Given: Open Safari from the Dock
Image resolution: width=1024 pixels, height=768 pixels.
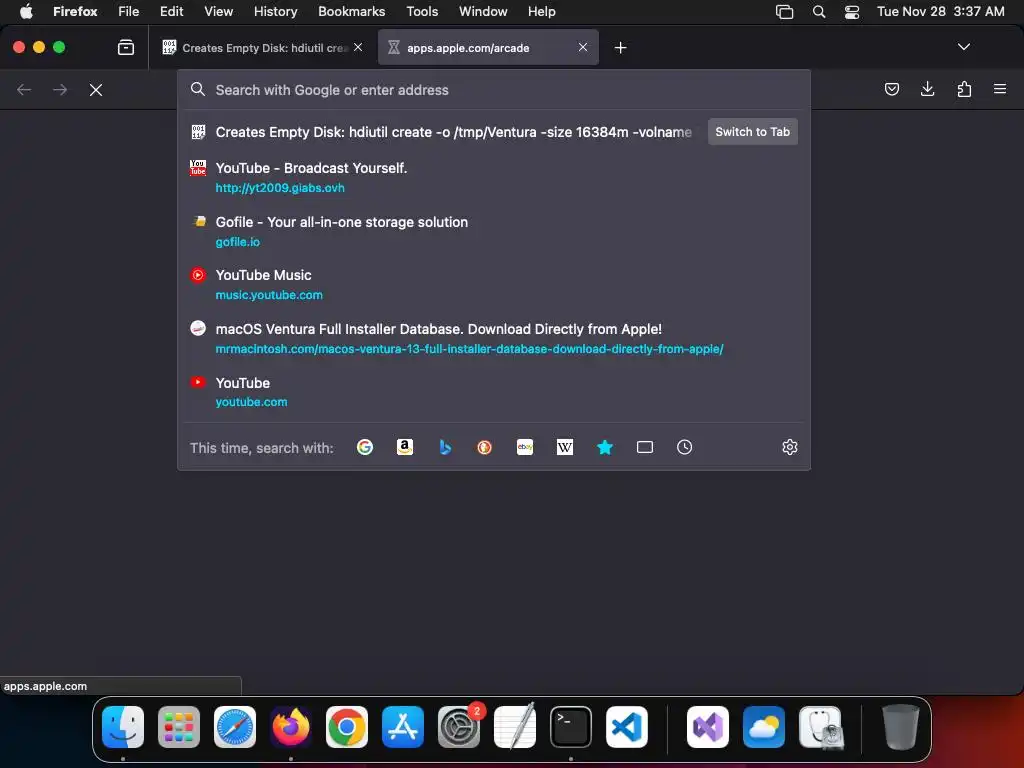Looking at the screenshot, I should click(235, 727).
